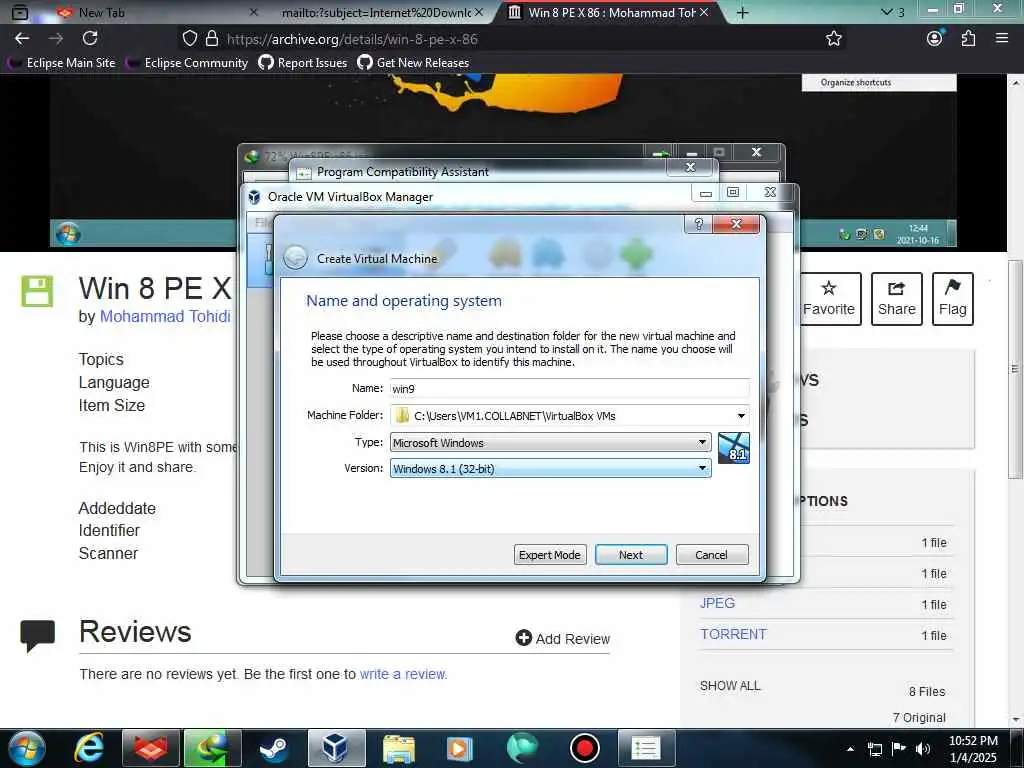Viewport: 1024px width, 768px height.
Task: Open the Mohammad Tohidi author link
Action: point(165,316)
